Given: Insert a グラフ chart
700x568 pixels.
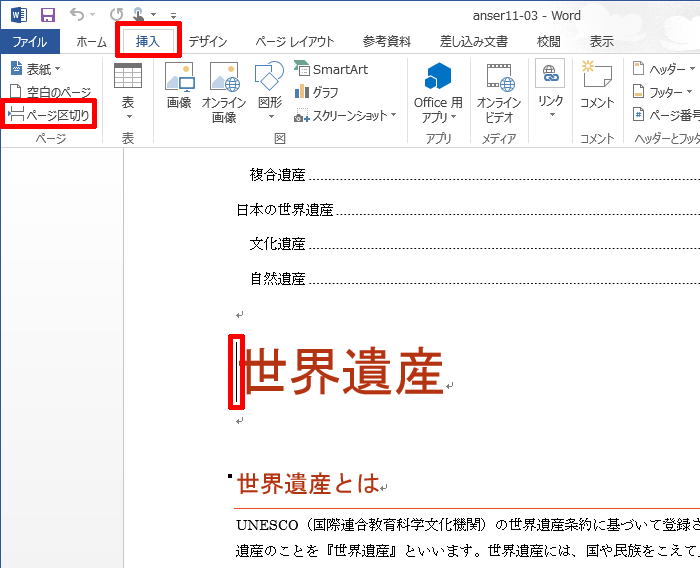Looking at the screenshot, I should point(316,92).
